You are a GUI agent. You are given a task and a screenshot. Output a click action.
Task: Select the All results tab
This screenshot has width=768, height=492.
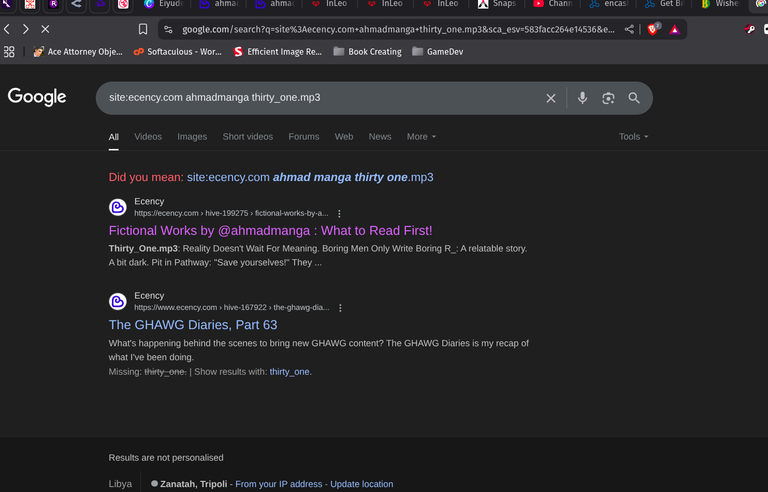114,137
